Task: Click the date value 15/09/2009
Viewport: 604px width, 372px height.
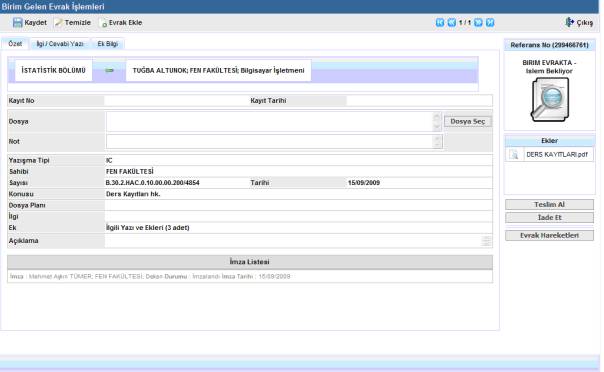Action: point(364,183)
